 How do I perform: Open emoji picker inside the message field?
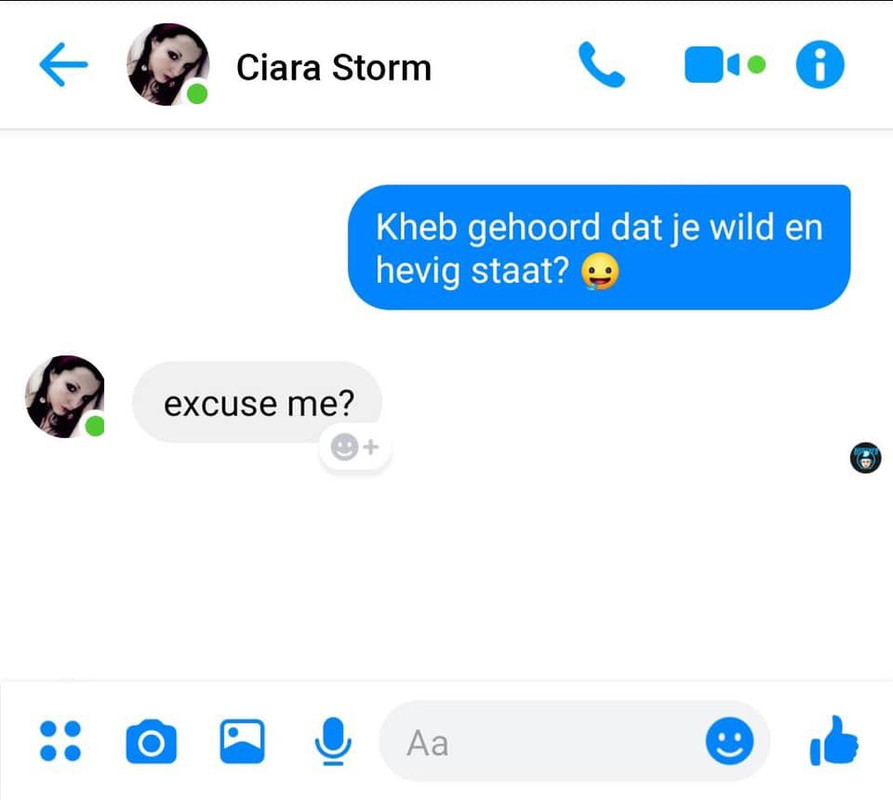[730, 741]
